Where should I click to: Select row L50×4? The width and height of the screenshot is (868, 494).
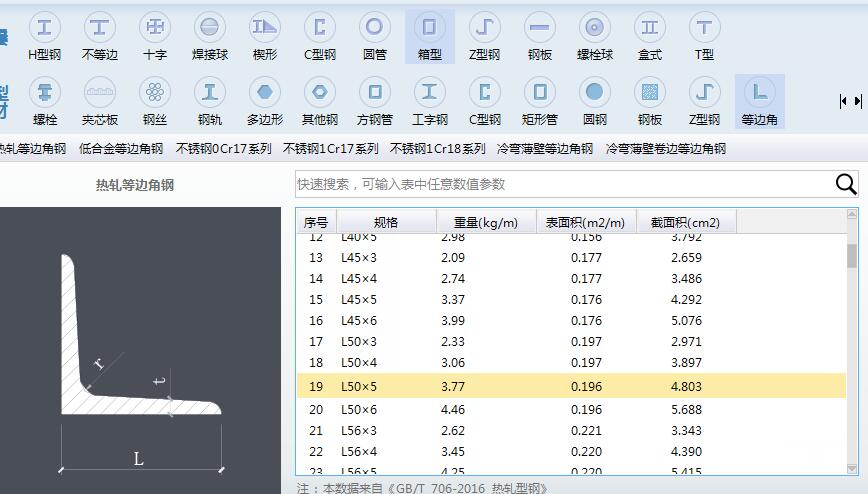pyautogui.click(x=571, y=363)
